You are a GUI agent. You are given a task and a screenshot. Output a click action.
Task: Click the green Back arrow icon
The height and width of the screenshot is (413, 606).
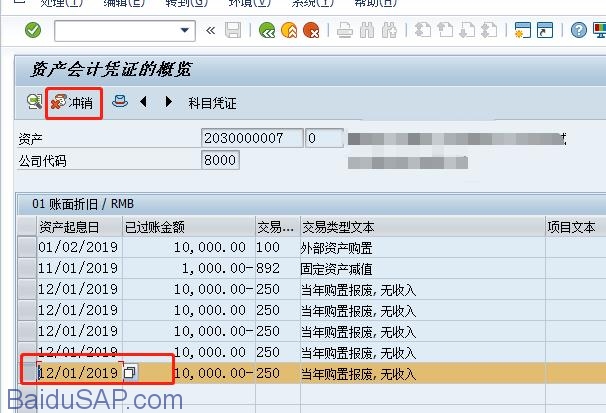click(x=267, y=30)
